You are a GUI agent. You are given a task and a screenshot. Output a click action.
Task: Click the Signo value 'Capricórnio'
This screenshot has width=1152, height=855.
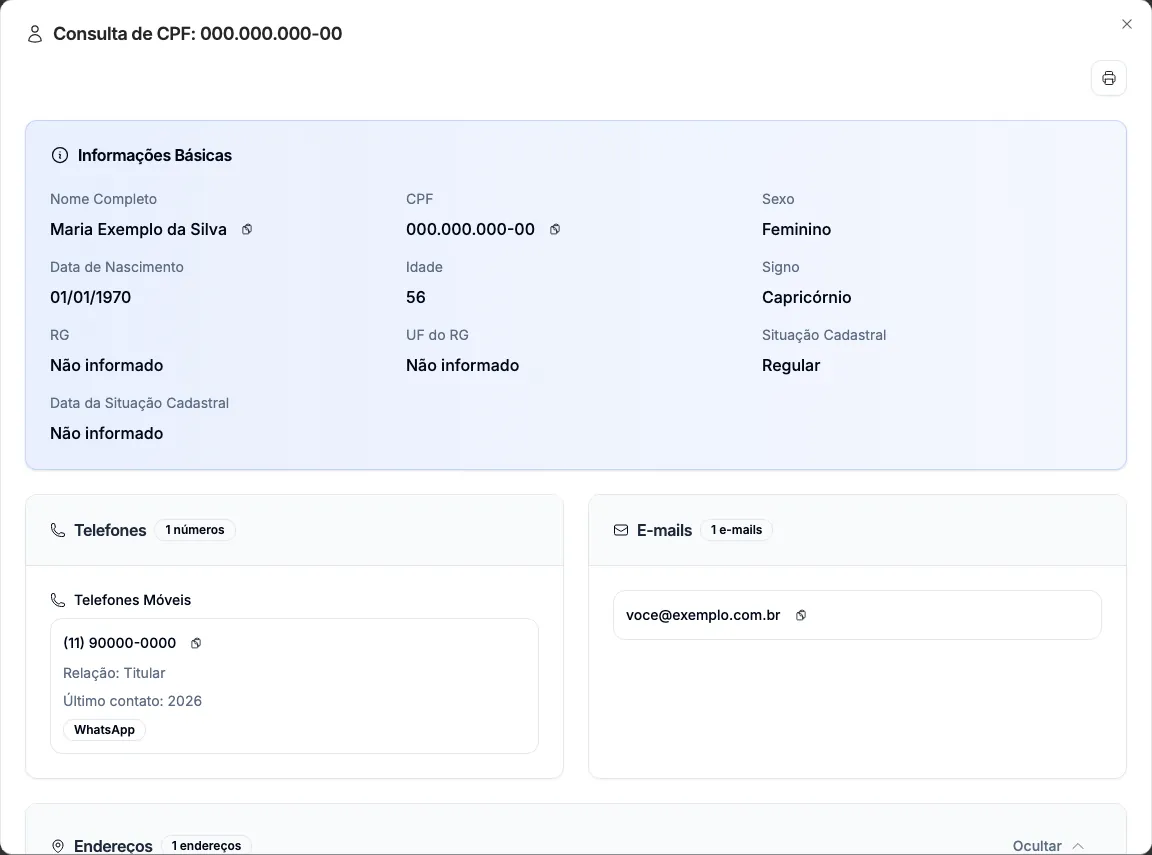point(807,297)
